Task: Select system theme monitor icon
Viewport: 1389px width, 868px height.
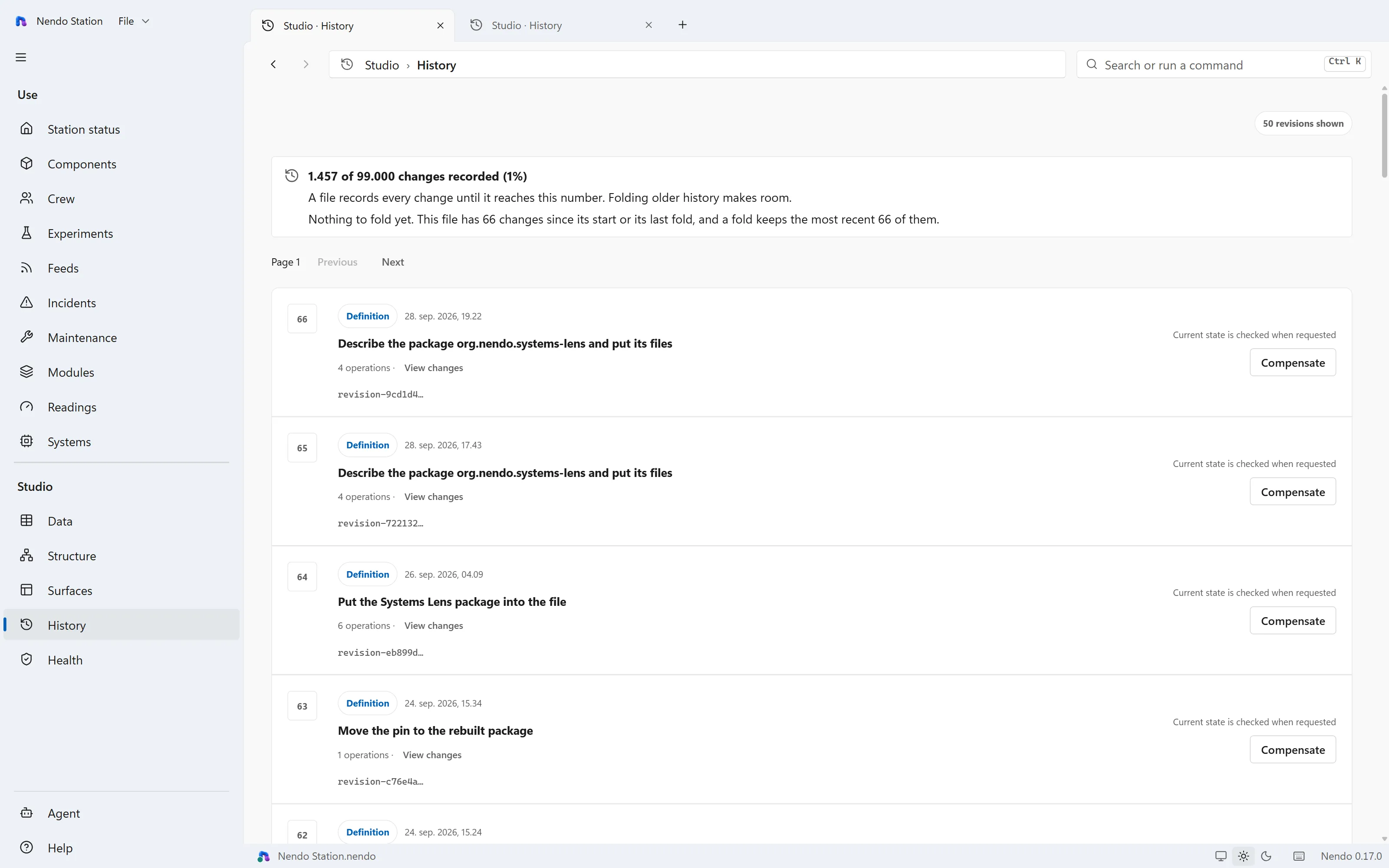Action: 1221,856
